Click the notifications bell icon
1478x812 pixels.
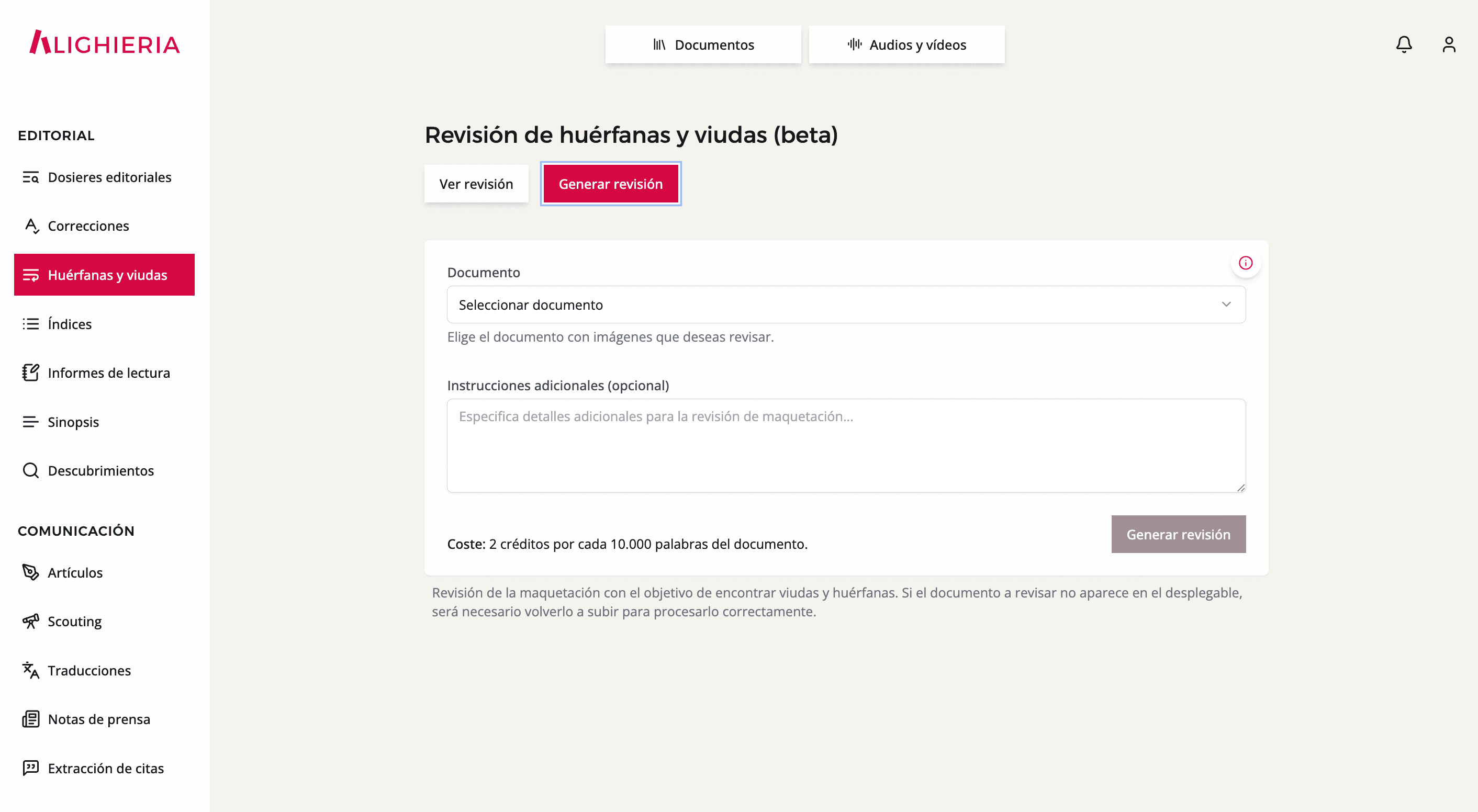coord(1403,44)
